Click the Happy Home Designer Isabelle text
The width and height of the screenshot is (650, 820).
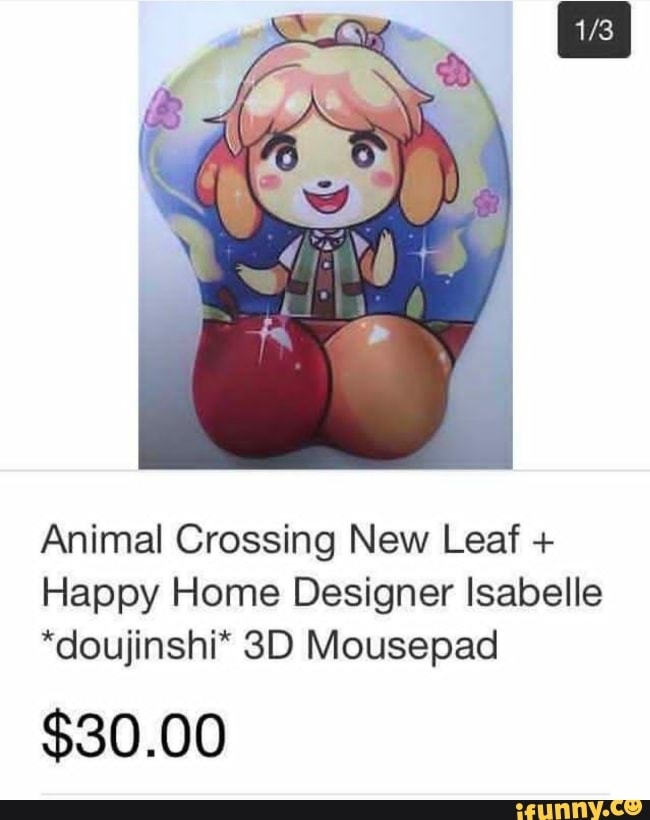click(322, 594)
